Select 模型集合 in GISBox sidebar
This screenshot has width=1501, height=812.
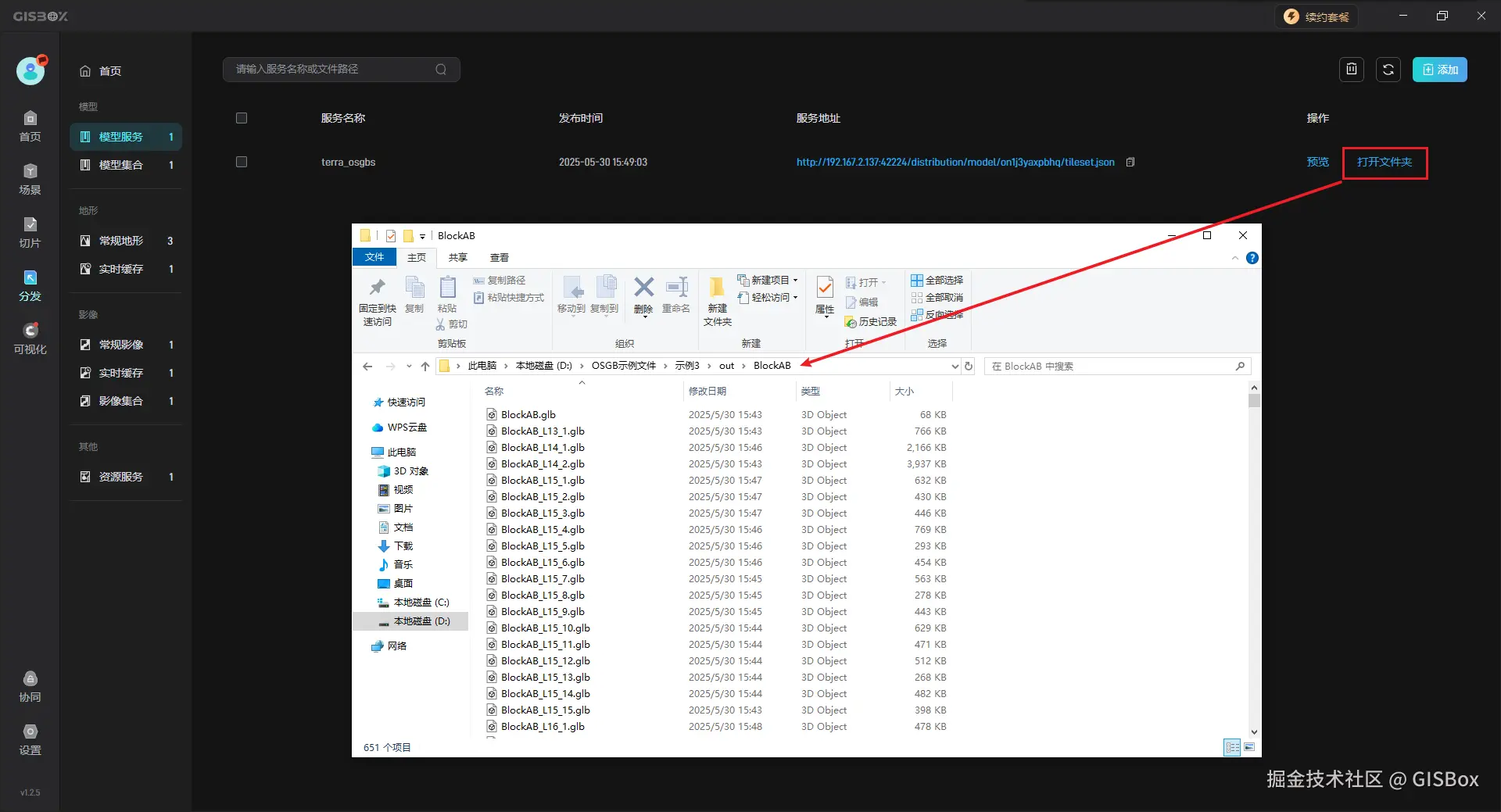pyautogui.click(x=126, y=165)
